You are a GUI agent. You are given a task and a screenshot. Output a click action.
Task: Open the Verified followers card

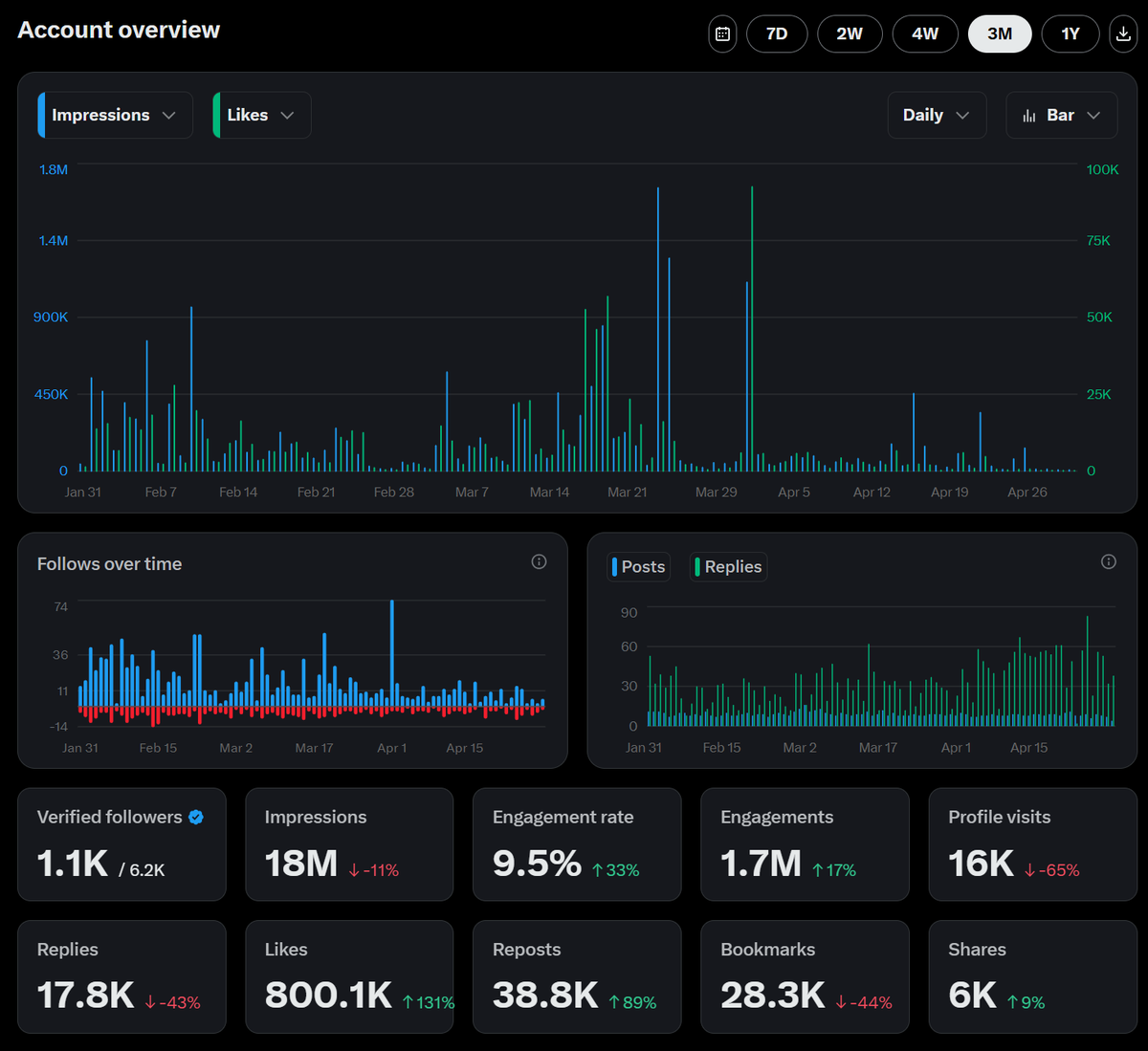click(x=121, y=844)
